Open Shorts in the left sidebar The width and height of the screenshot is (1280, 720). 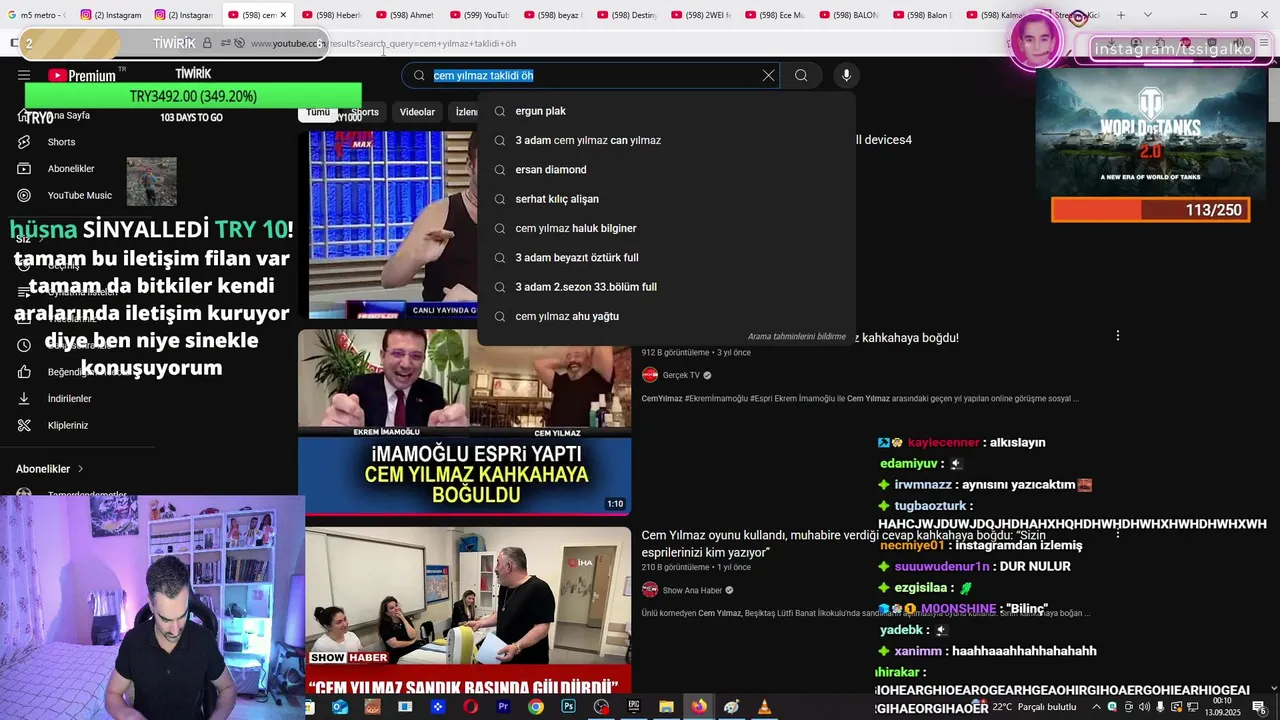pyautogui.click(x=61, y=142)
